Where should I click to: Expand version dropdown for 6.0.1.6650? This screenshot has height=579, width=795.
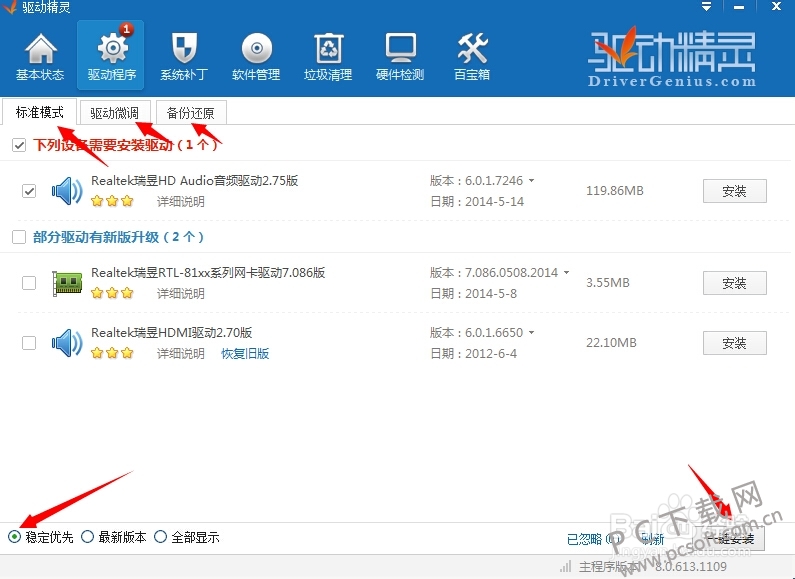(531, 333)
